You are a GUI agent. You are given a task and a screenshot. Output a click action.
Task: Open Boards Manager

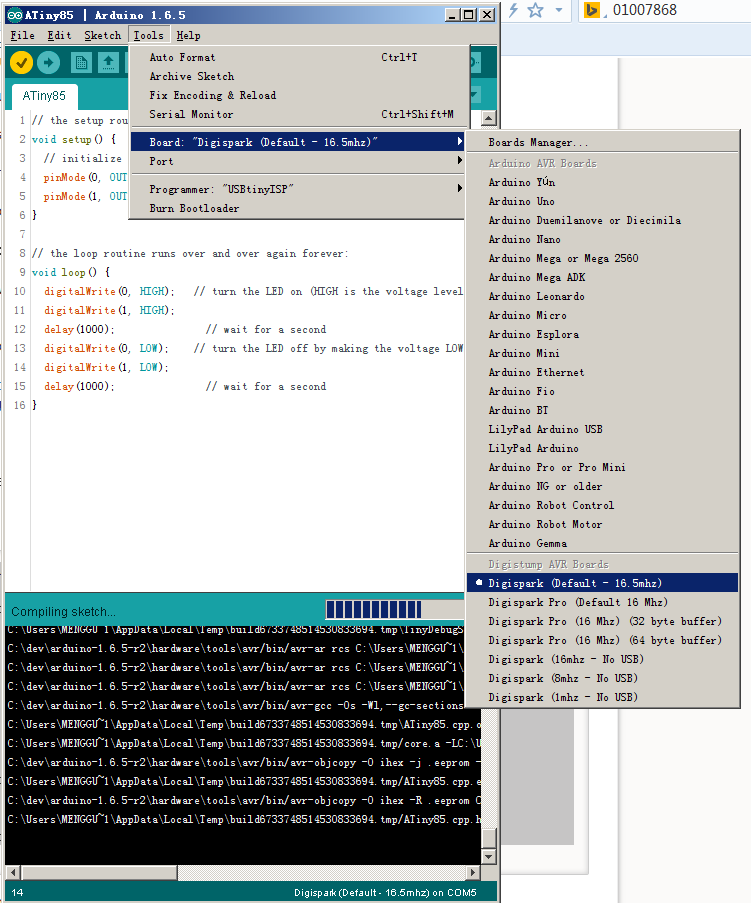(602, 142)
